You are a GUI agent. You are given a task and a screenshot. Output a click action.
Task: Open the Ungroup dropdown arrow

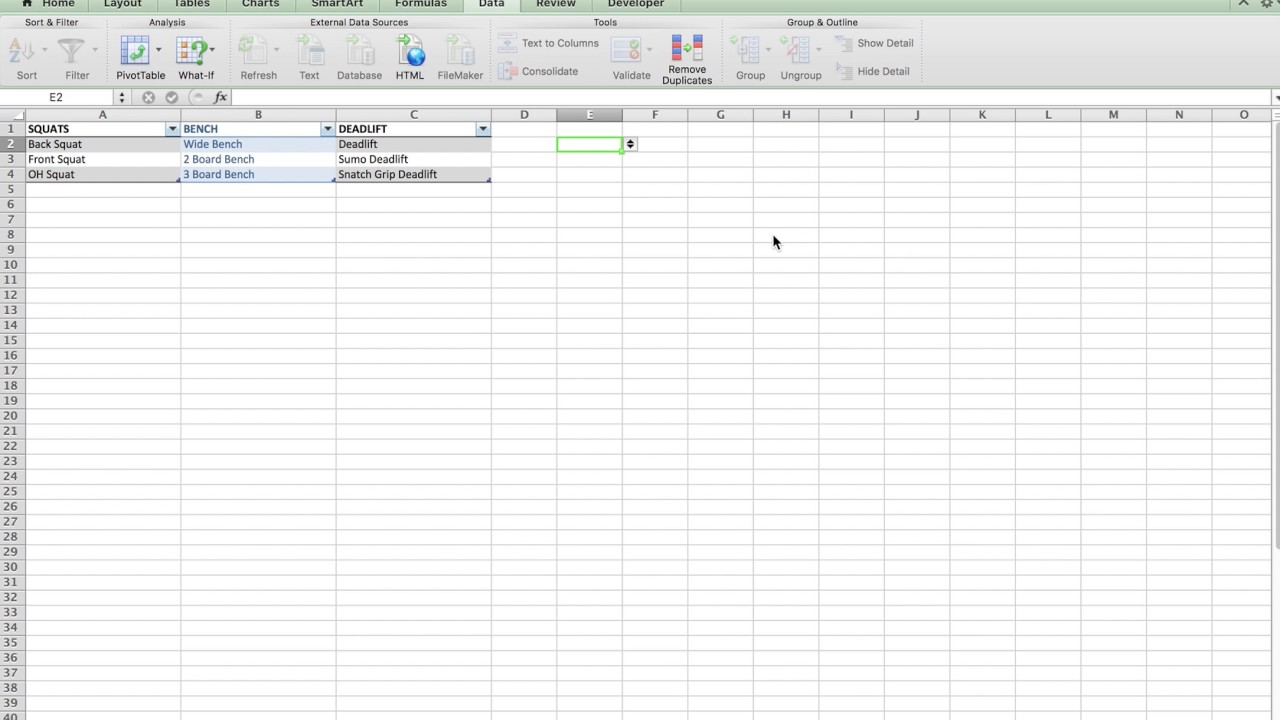(x=819, y=50)
